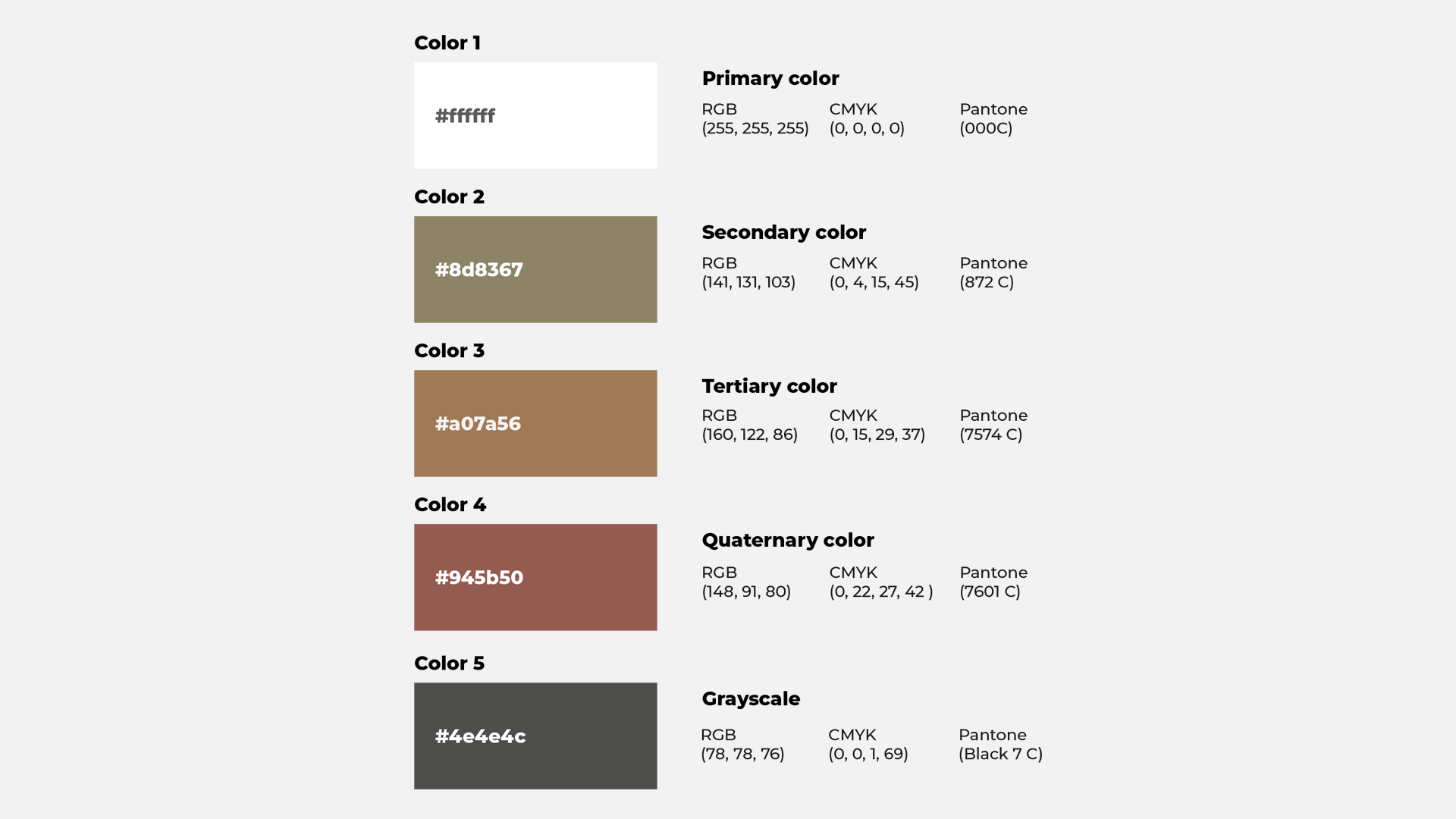The image size is (1456, 819).
Task: Select the "Secondary color" title
Action: [x=783, y=233]
